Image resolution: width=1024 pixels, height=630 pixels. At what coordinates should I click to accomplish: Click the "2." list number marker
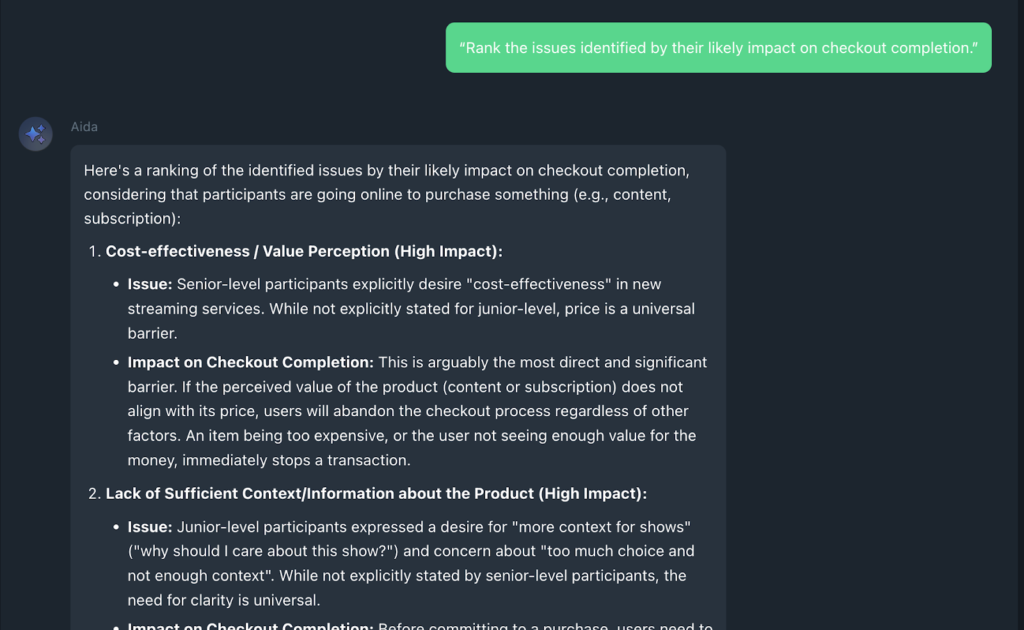pos(95,493)
